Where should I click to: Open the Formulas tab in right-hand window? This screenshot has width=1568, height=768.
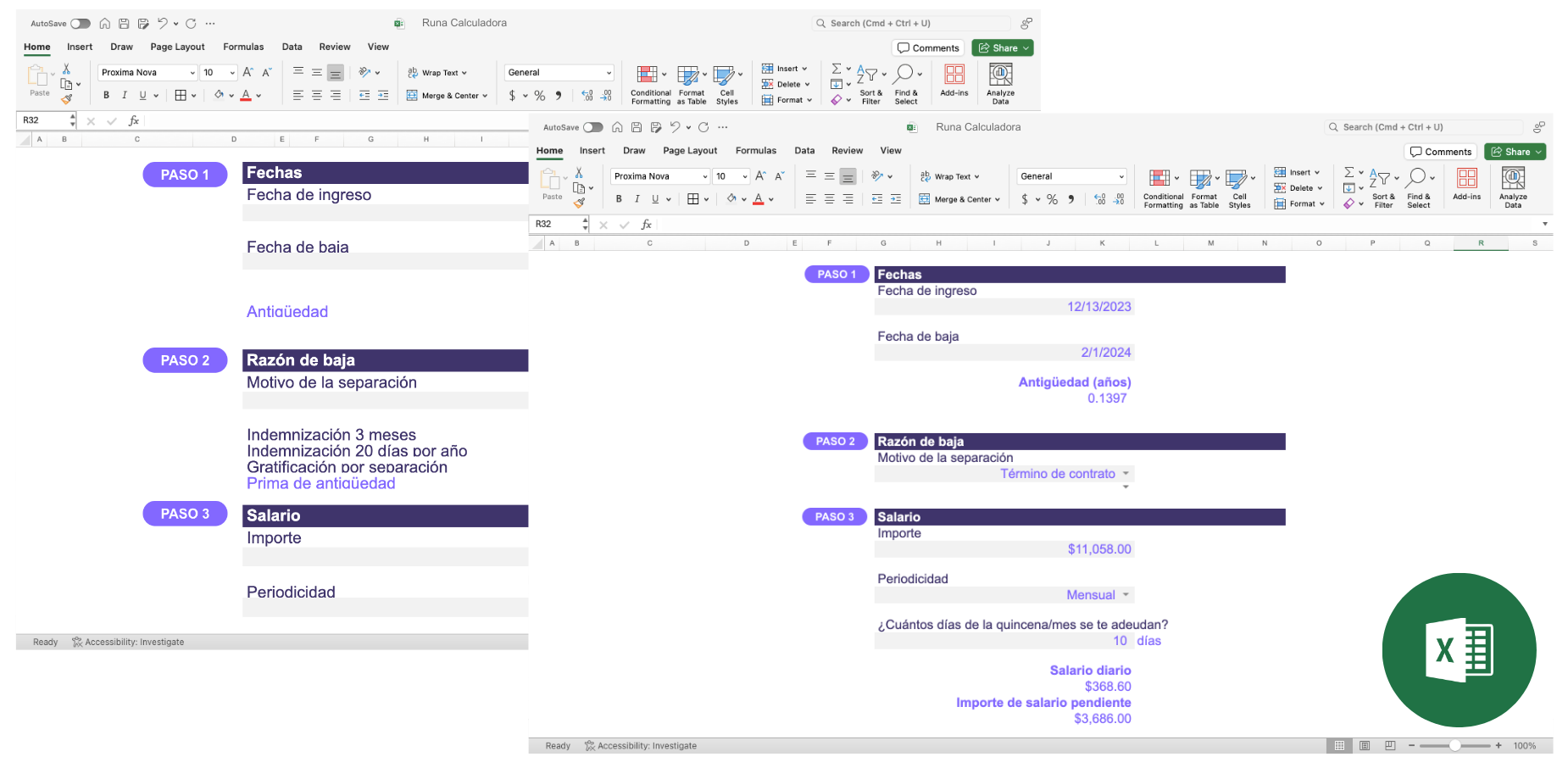pos(755,151)
